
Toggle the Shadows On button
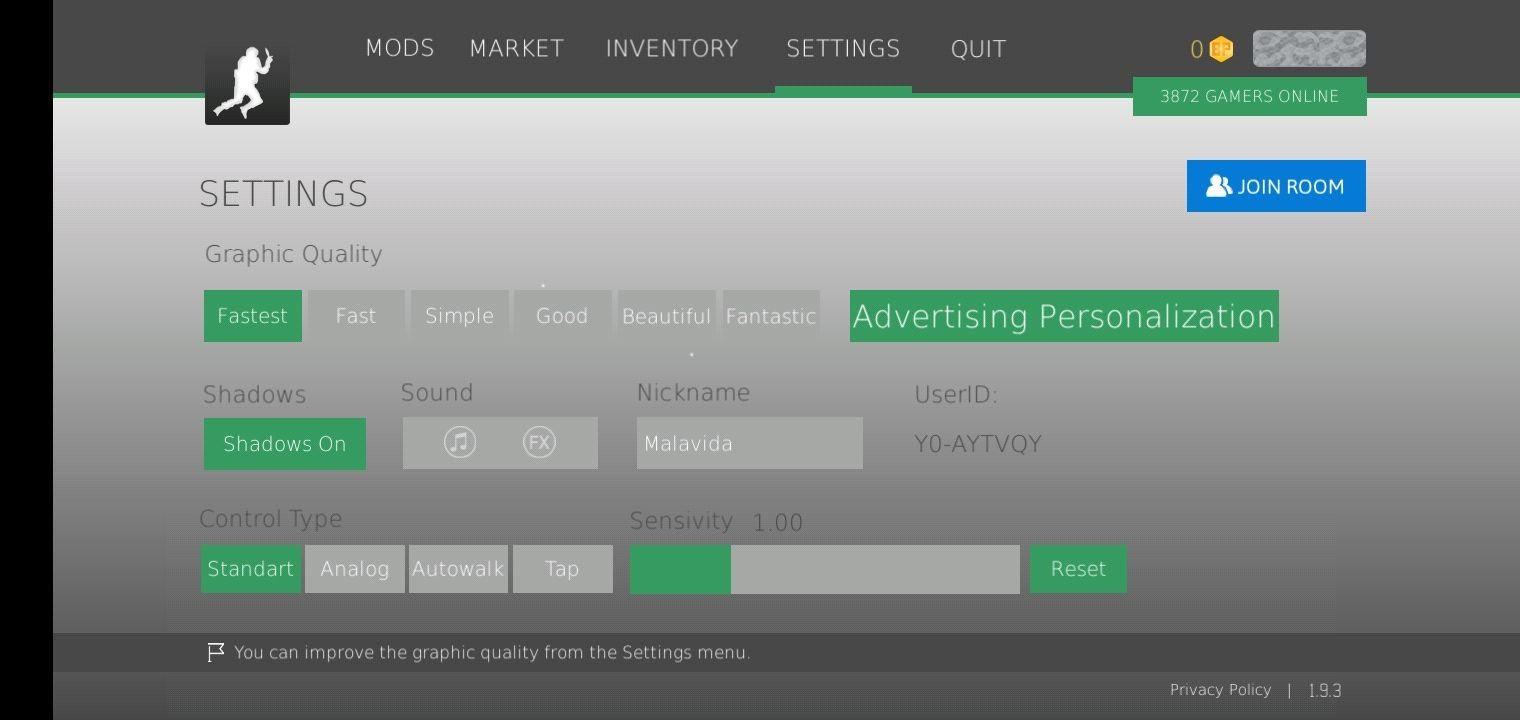pyautogui.click(x=285, y=444)
